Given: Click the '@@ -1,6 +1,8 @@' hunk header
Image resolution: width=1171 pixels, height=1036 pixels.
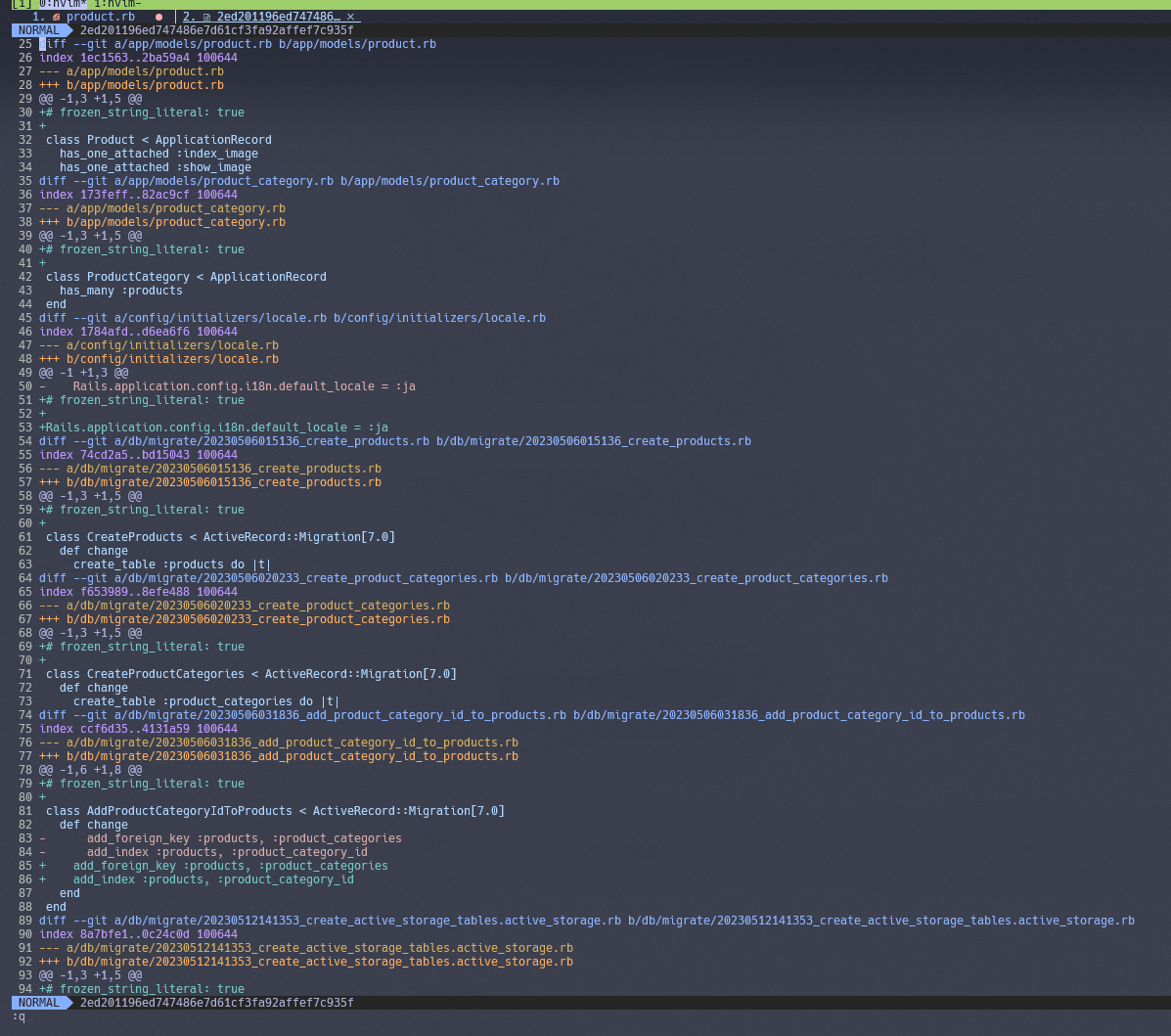Looking at the screenshot, I should pos(90,770).
